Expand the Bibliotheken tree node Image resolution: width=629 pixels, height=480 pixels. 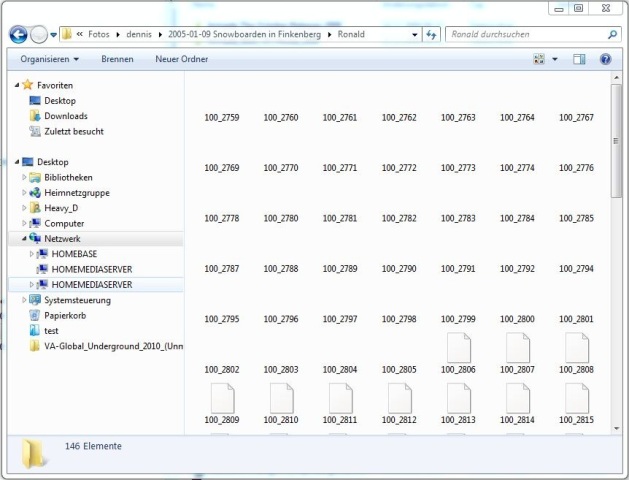[24, 177]
